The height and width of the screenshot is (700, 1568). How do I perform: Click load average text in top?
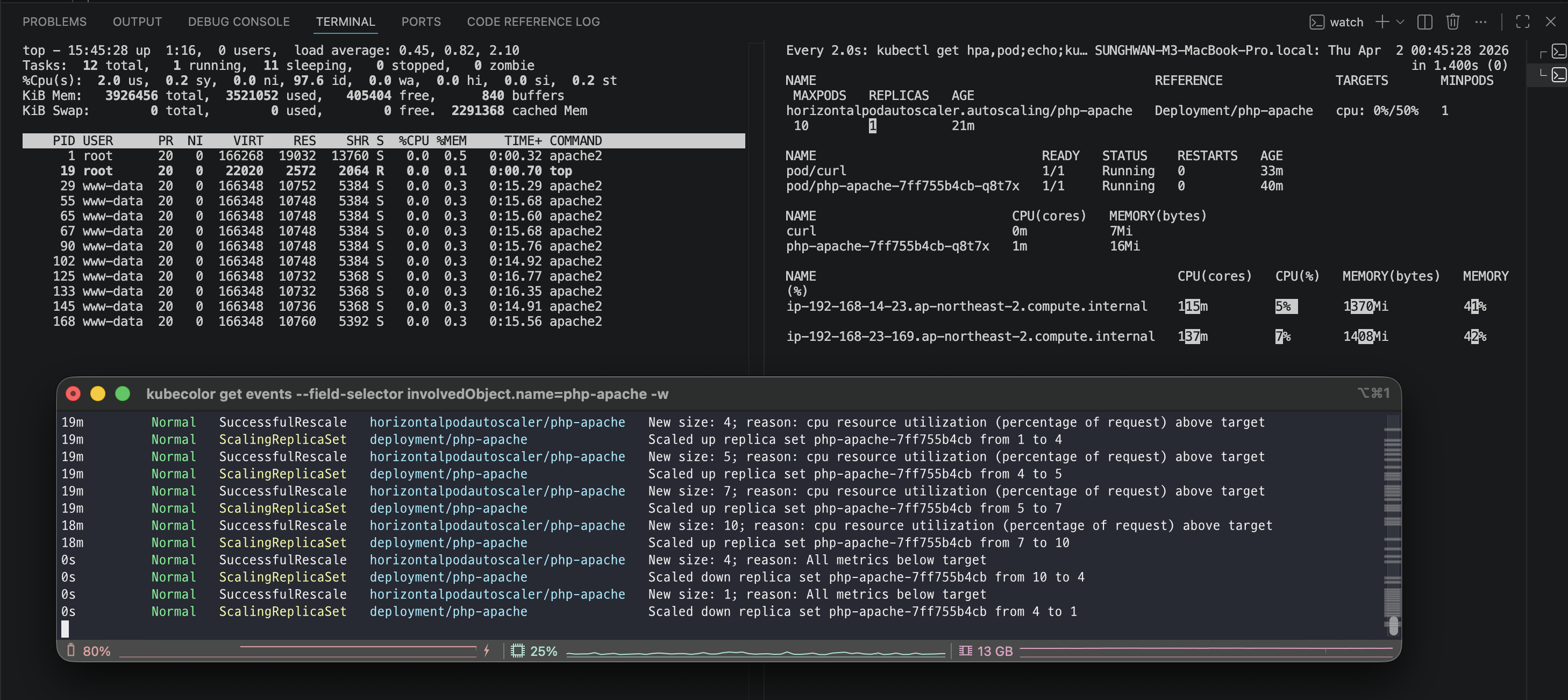click(407, 51)
